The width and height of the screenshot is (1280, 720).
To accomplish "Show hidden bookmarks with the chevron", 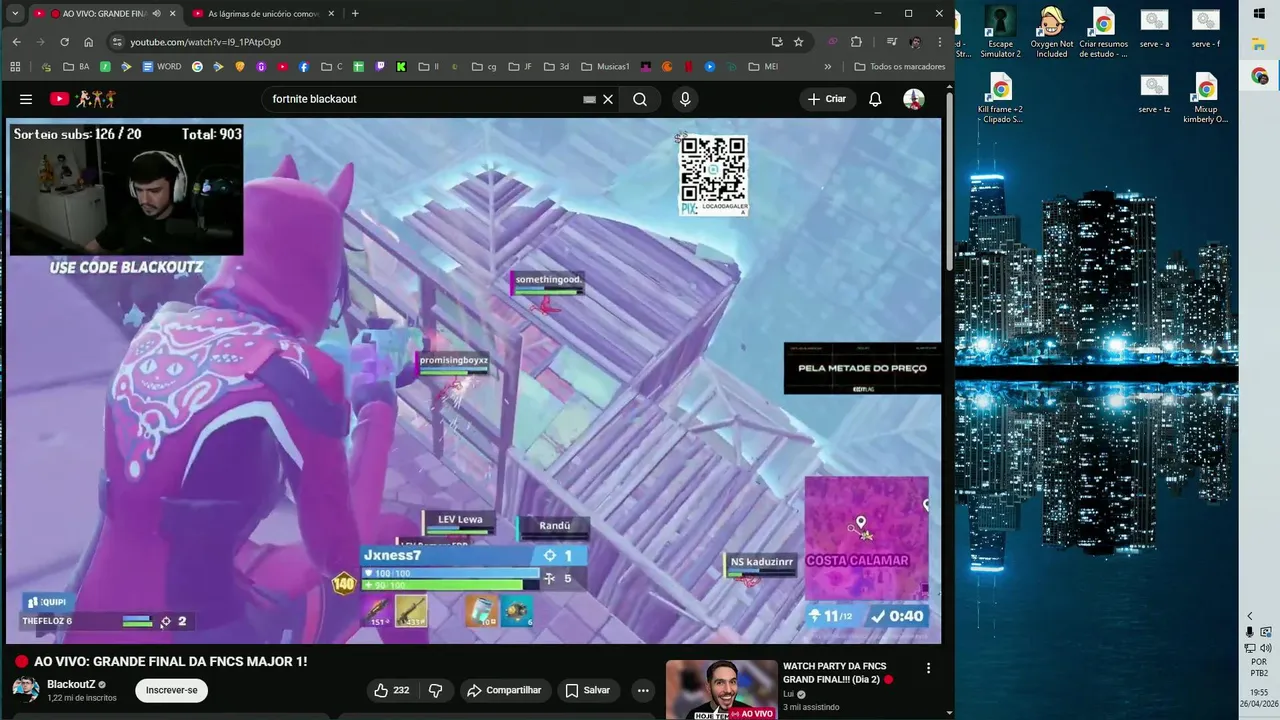I will [x=827, y=67].
